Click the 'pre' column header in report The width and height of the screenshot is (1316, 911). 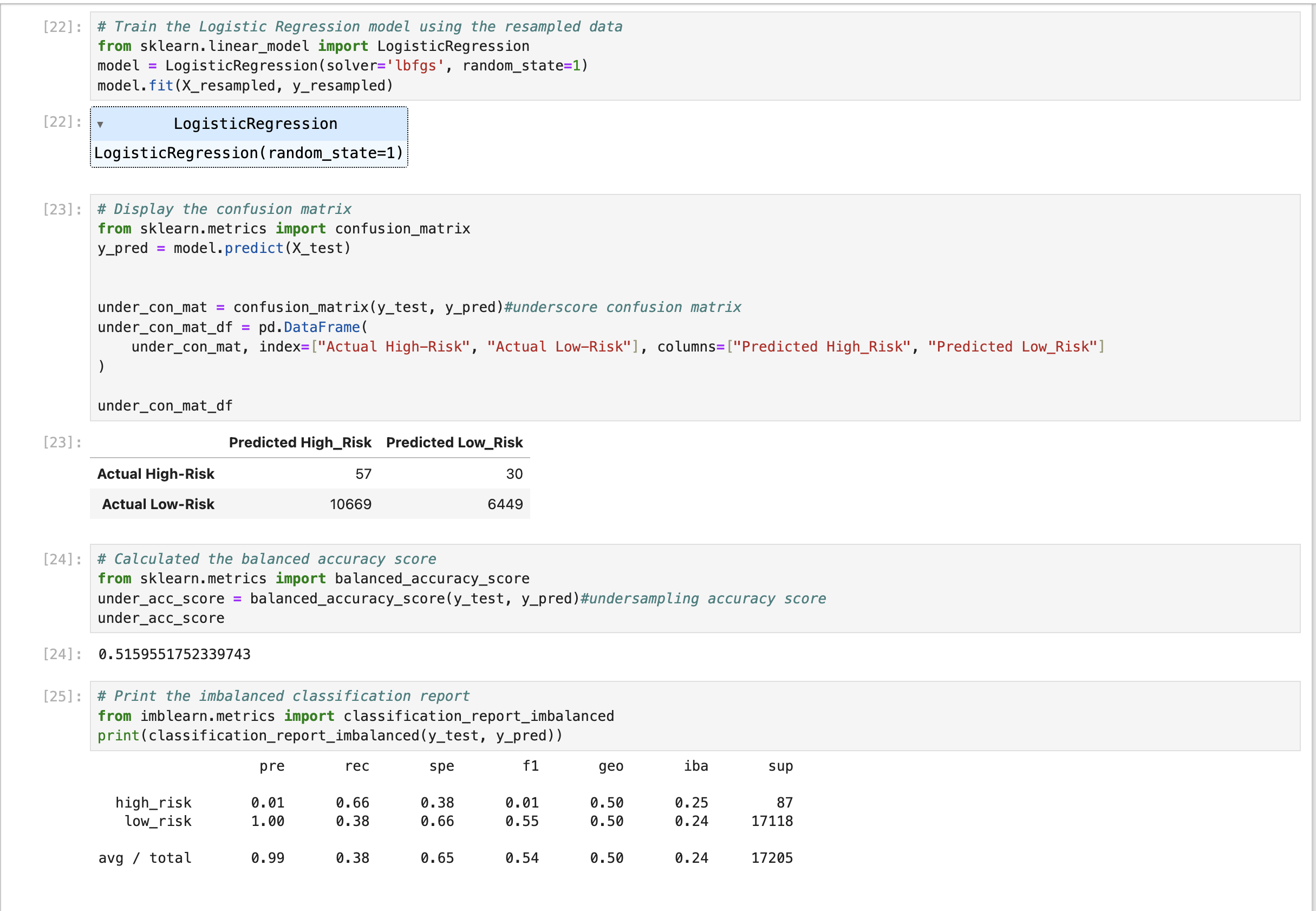pos(272,766)
